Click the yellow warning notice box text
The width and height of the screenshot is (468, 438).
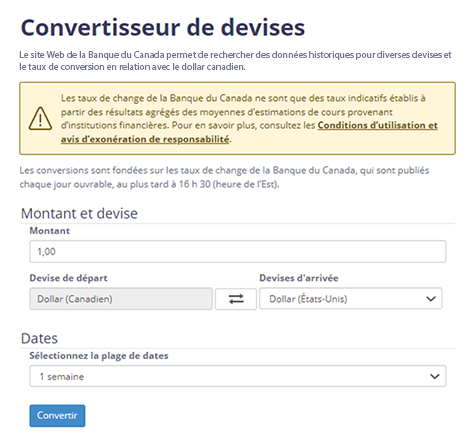click(249, 118)
